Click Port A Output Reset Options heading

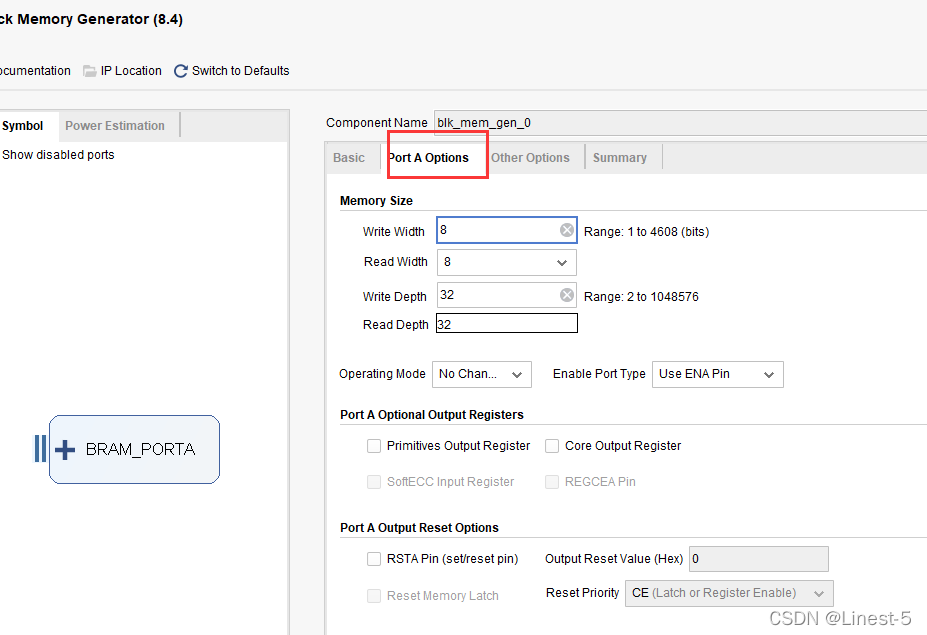coord(419,528)
